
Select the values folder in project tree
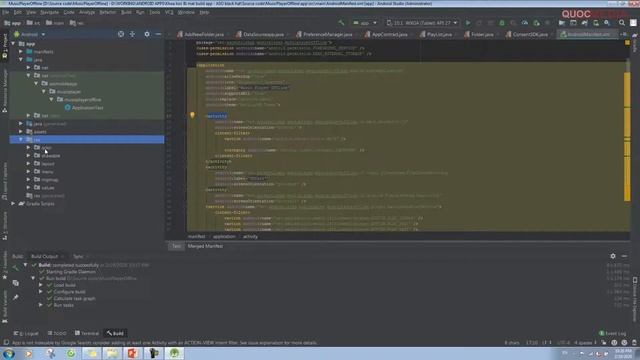coord(48,187)
